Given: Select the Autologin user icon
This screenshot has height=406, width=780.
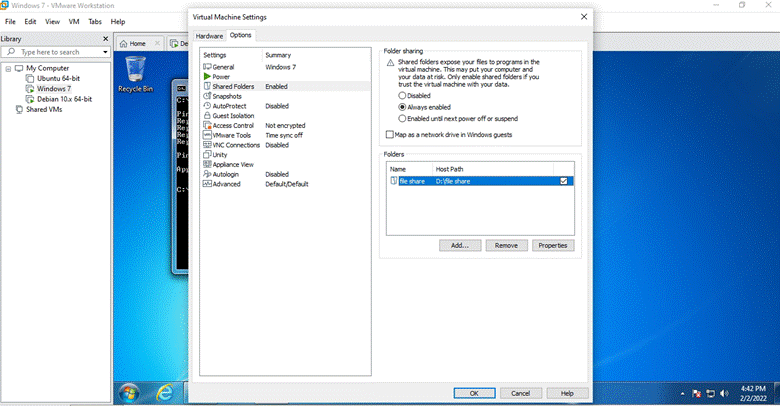Looking at the screenshot, I should point(207,174).
